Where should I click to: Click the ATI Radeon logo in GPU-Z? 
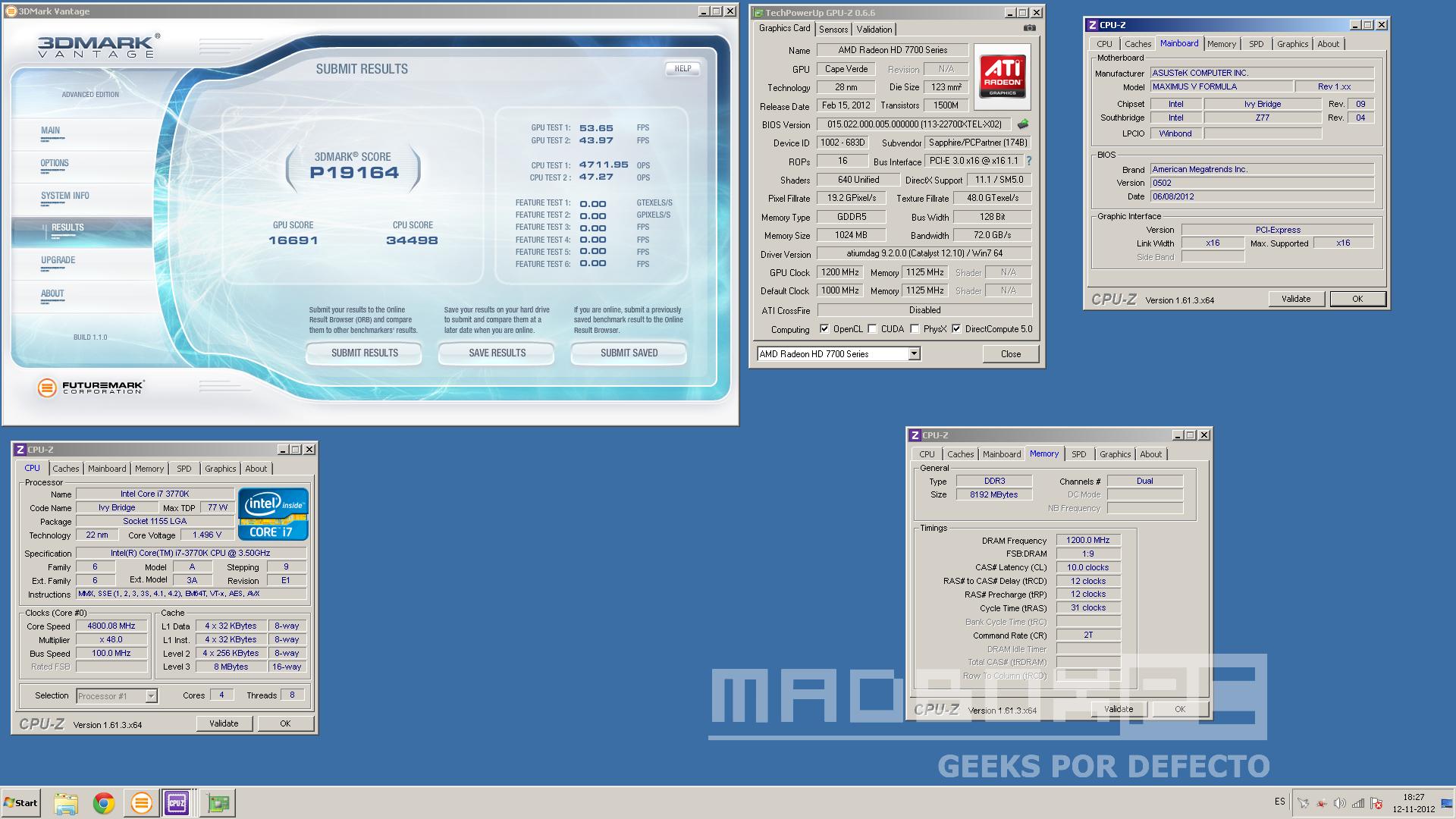pyautogui.click(x=1003, y=77)
